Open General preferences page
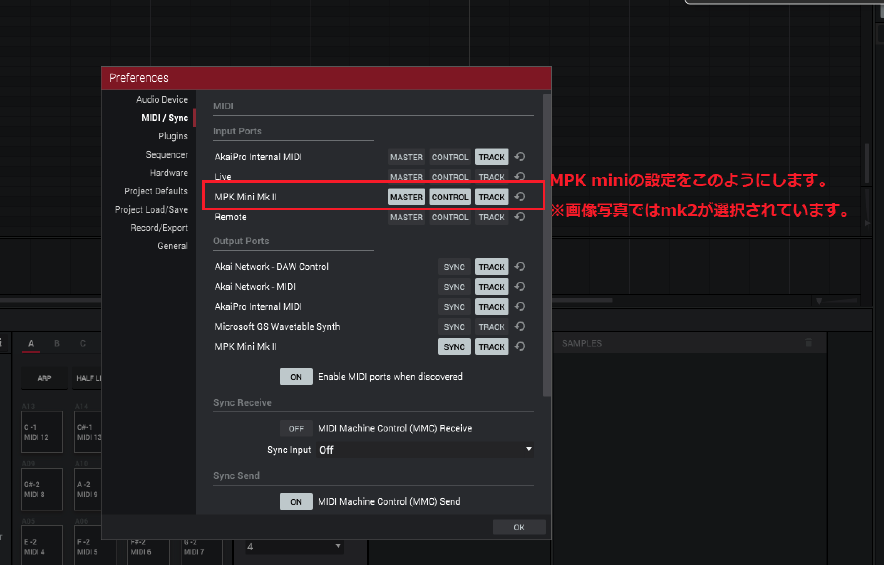Viewport: 884px width, 565px height. (x=172, y=246)
